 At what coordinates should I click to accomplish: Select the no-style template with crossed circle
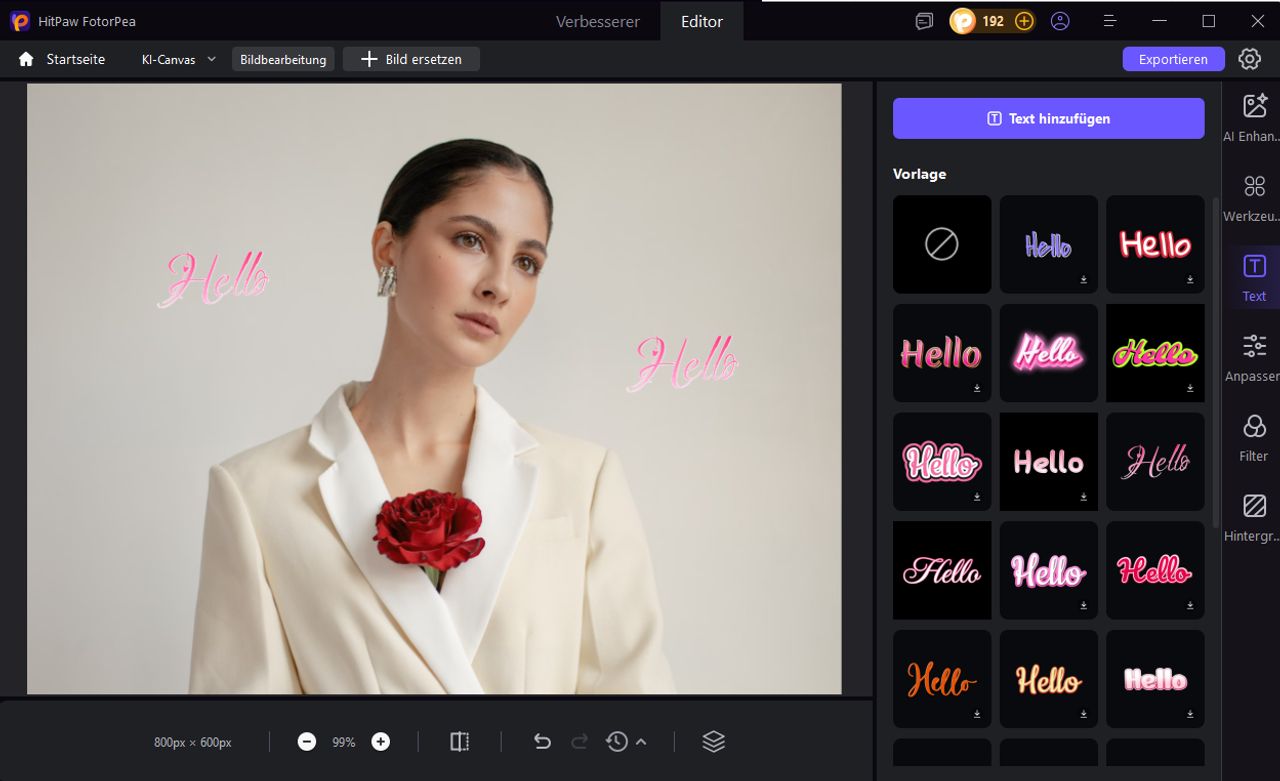(942, 244)
